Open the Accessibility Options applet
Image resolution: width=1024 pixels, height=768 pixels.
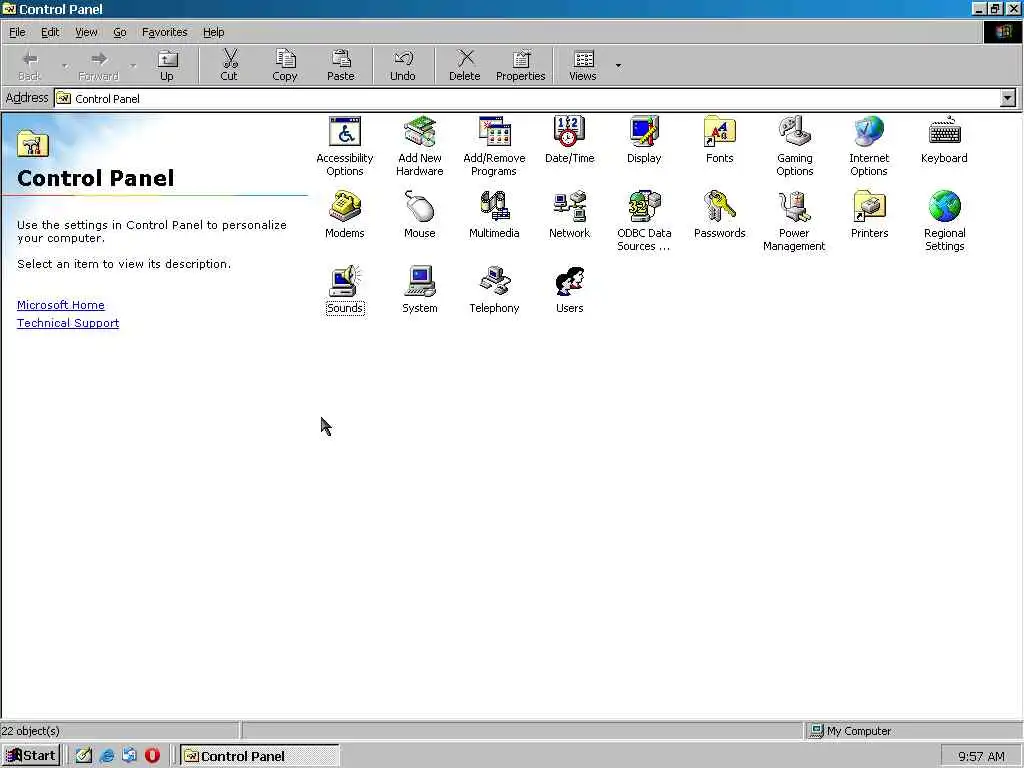click(x=345, y=132)
